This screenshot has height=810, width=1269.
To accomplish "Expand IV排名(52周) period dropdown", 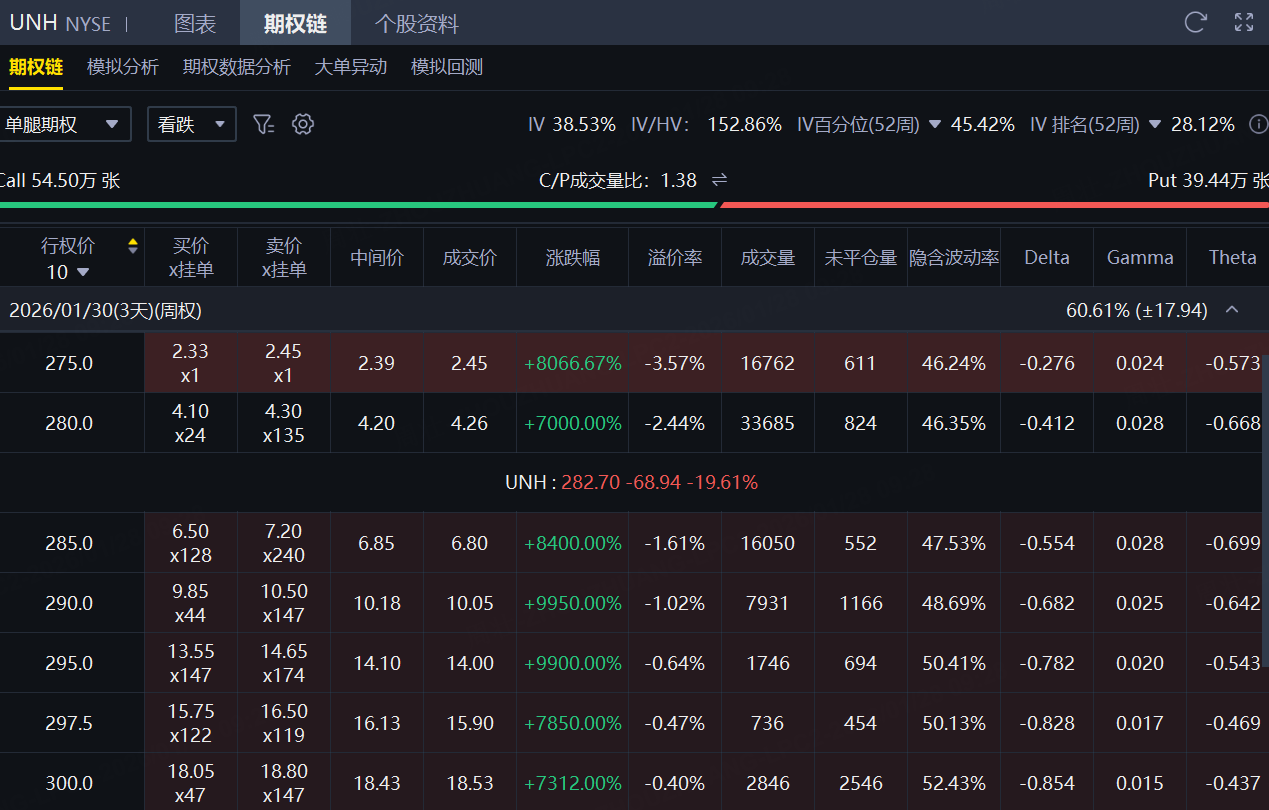I will 1155,125.
